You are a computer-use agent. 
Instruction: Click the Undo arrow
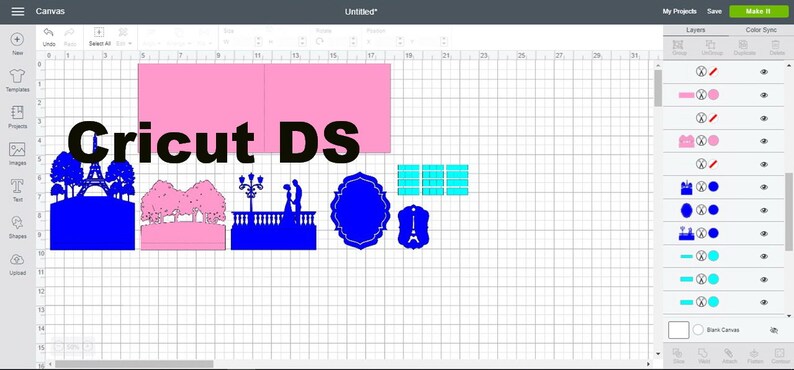click(49, 32)
